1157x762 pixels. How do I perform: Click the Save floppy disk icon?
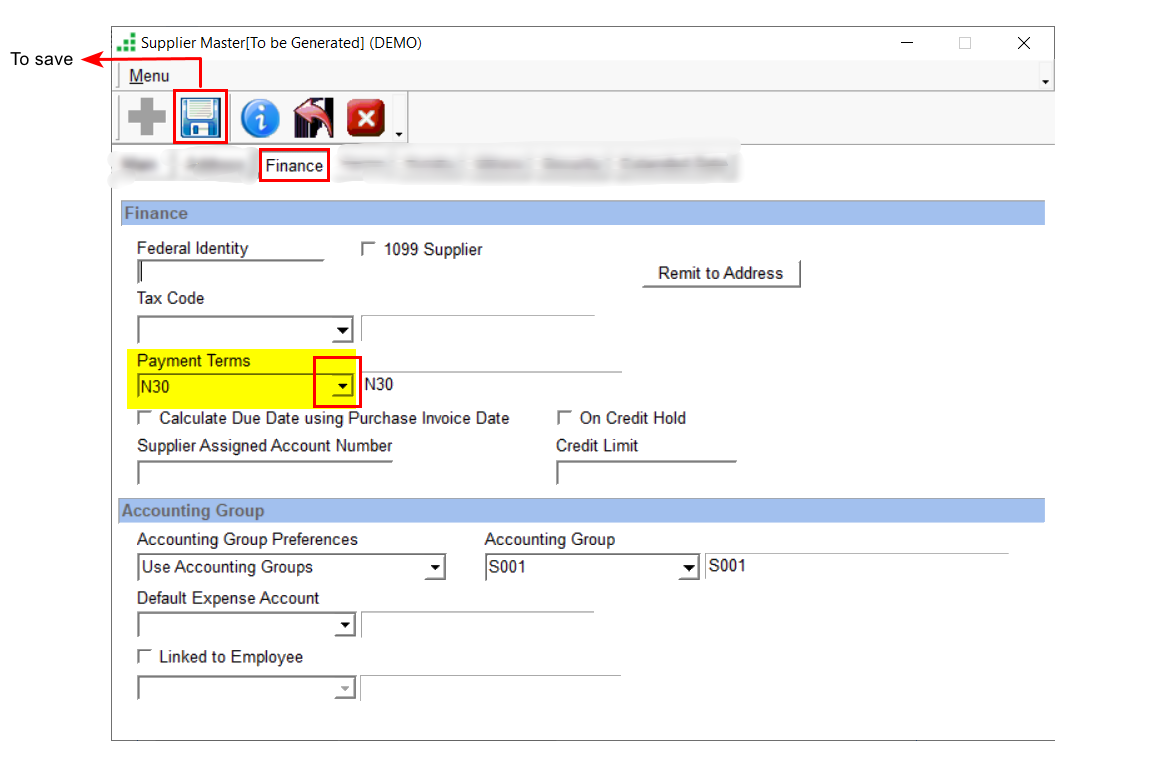click(x=200, y=118)
